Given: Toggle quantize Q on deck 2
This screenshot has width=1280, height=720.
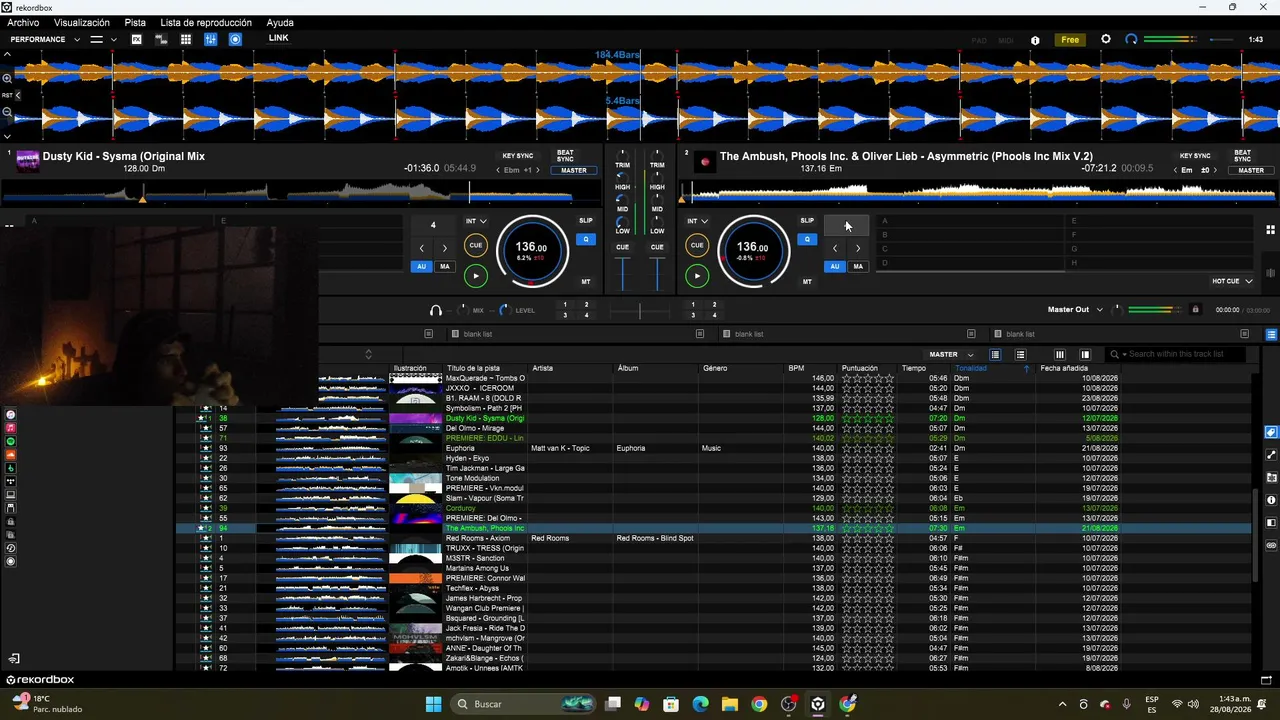Looking at the screenshot, I should (x=807, y=239).
